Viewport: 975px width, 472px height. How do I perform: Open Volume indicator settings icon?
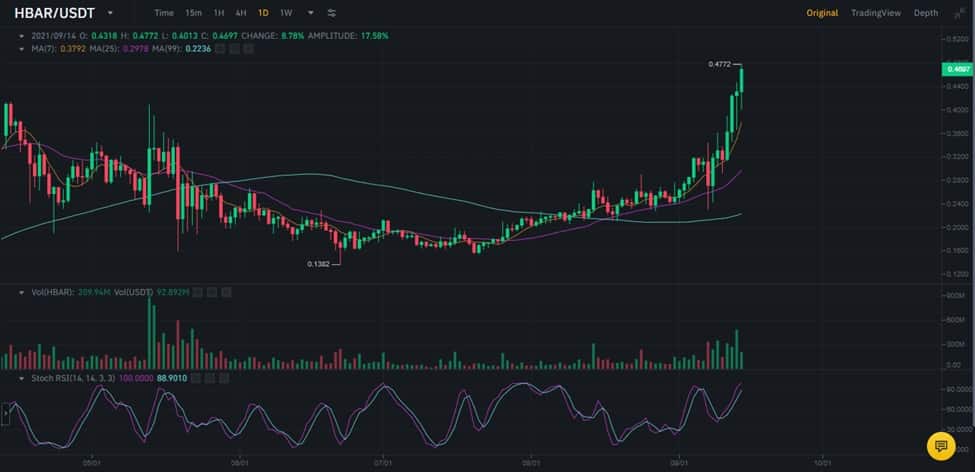click(x=212, y=292)
